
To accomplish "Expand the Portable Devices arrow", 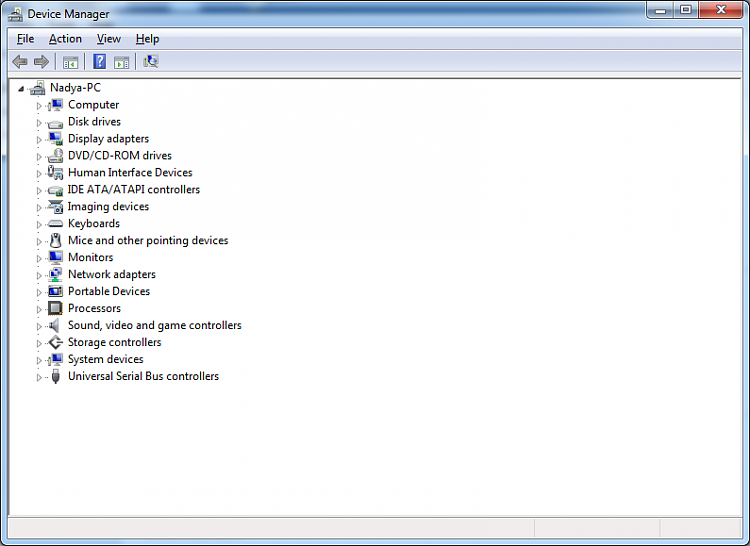I will [x=39, y=292].
